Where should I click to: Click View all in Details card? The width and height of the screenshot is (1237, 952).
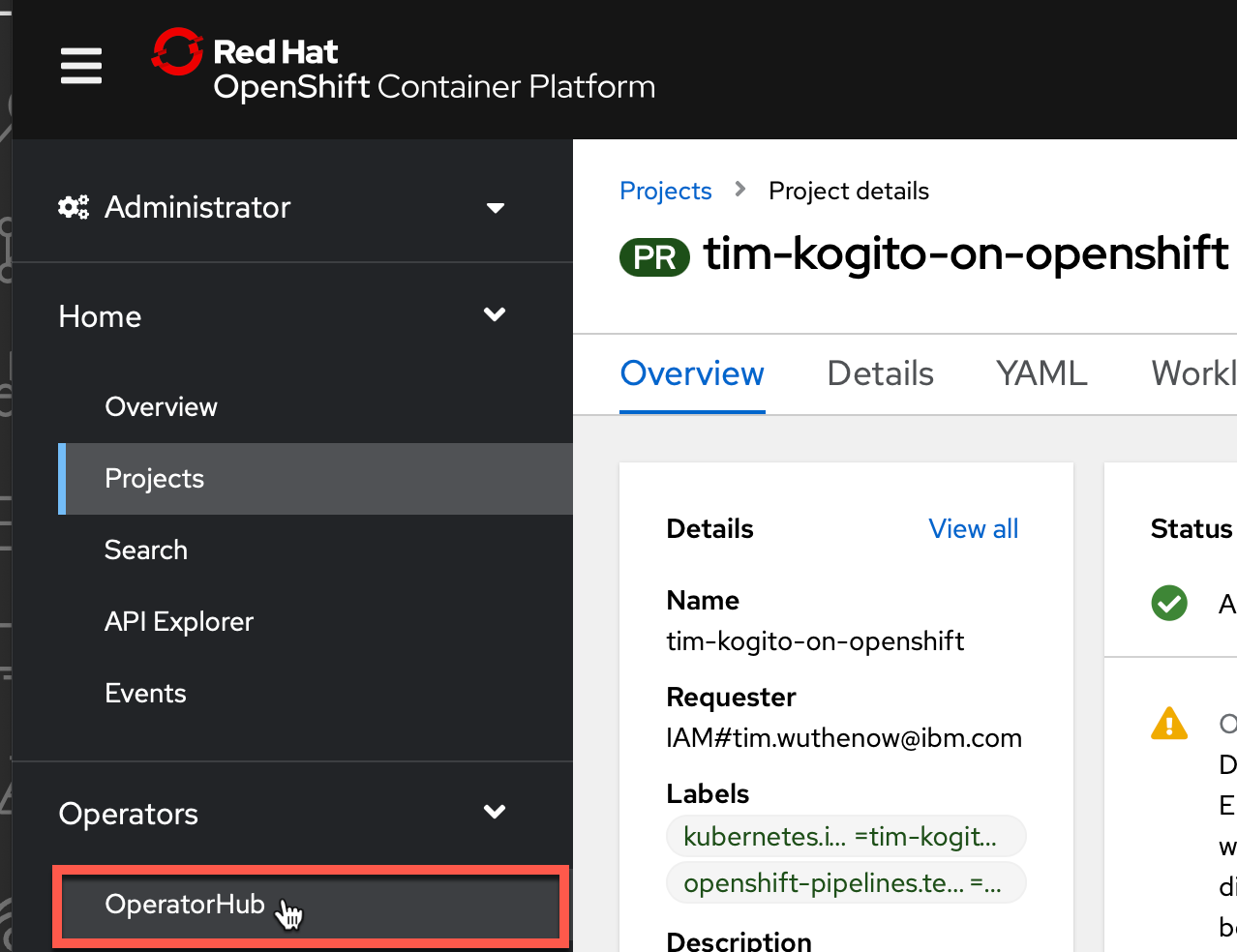click(x=974, y=528)
